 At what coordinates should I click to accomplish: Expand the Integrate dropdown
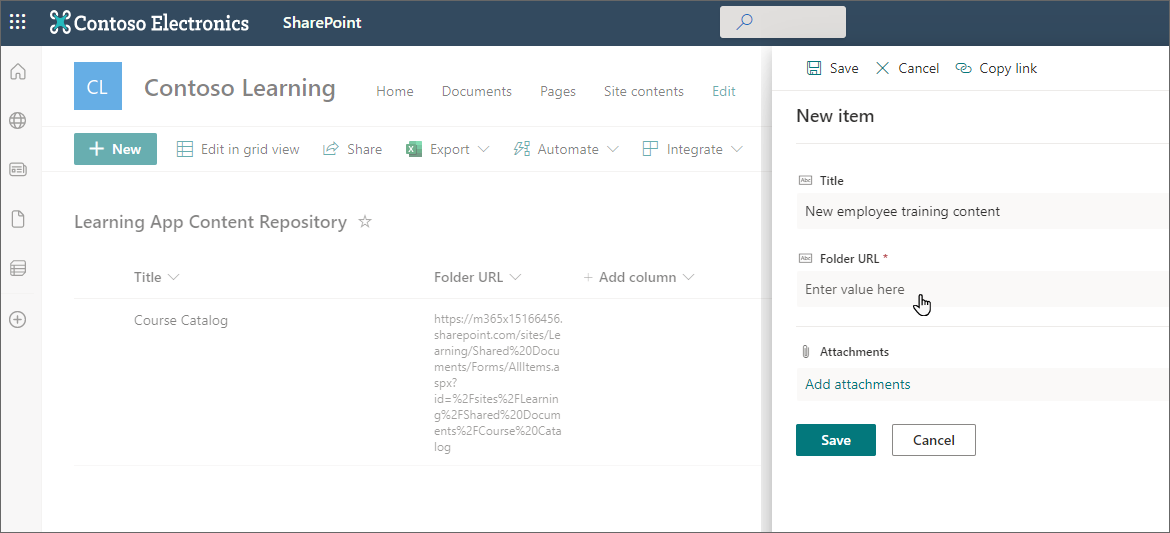coord(692,149)
